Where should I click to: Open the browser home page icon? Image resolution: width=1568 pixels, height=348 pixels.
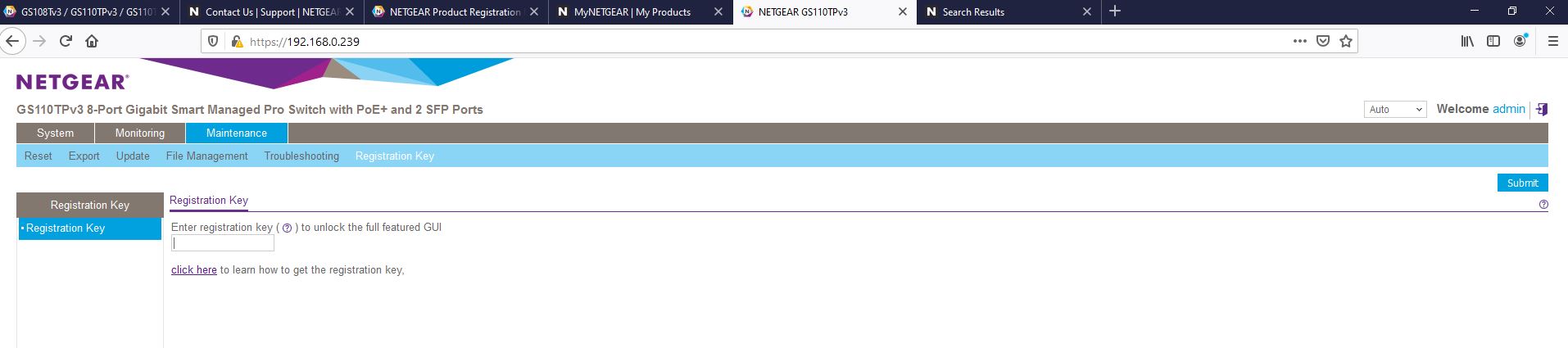[92, 41]
